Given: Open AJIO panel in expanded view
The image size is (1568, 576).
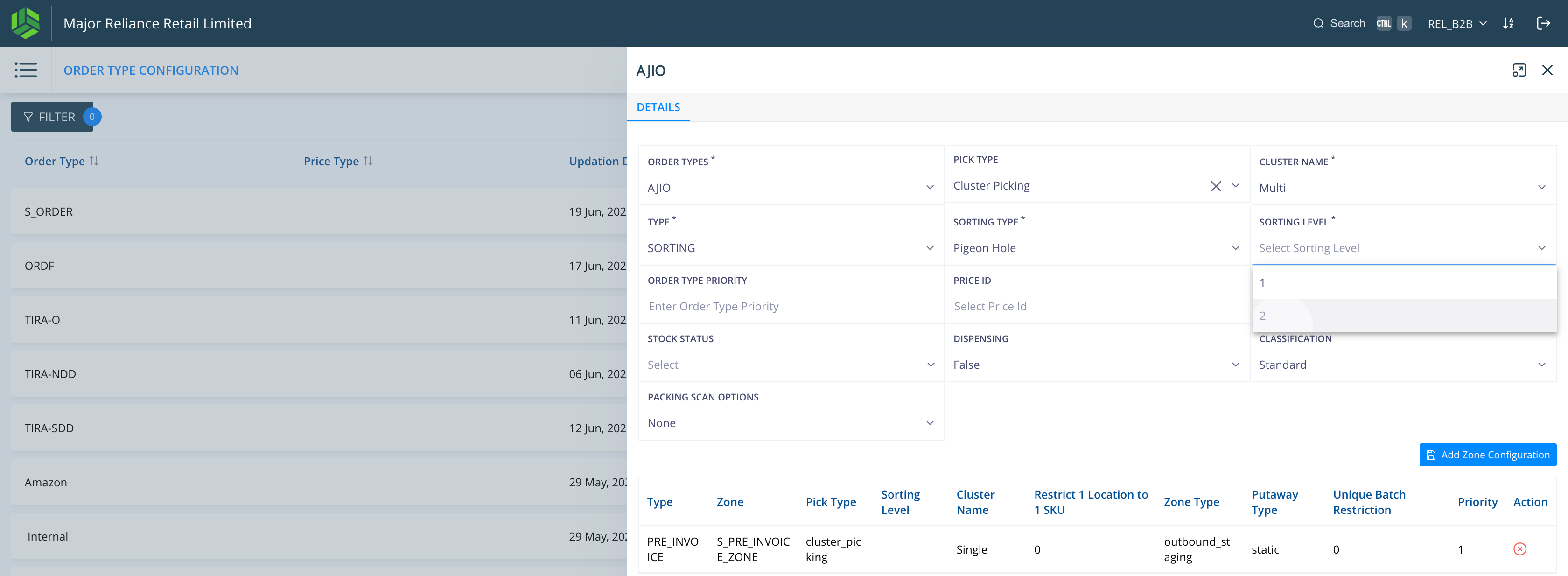Looking at the screenshot, I should pos(1519,70).
